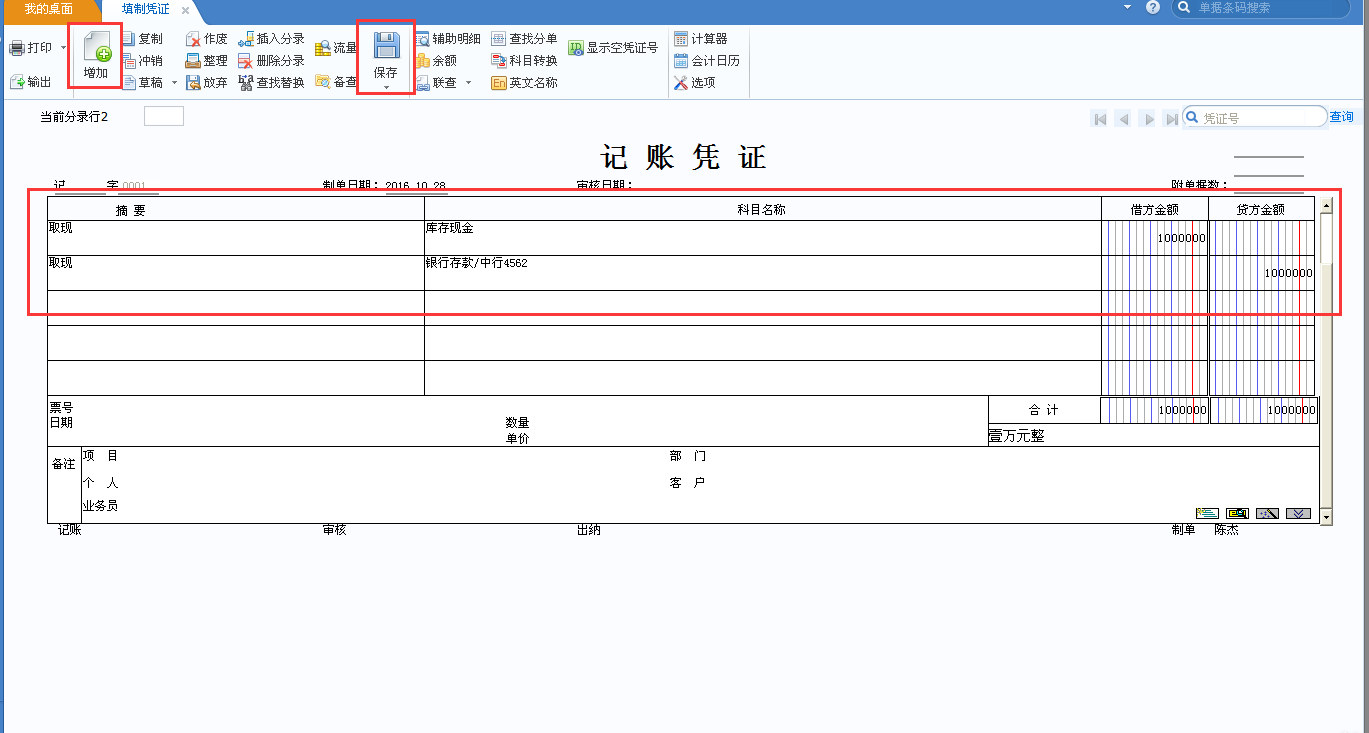Click 插入分录 (Insert entry) icon
This screenshot has width=1369, height=733.
tap(246, 39)
